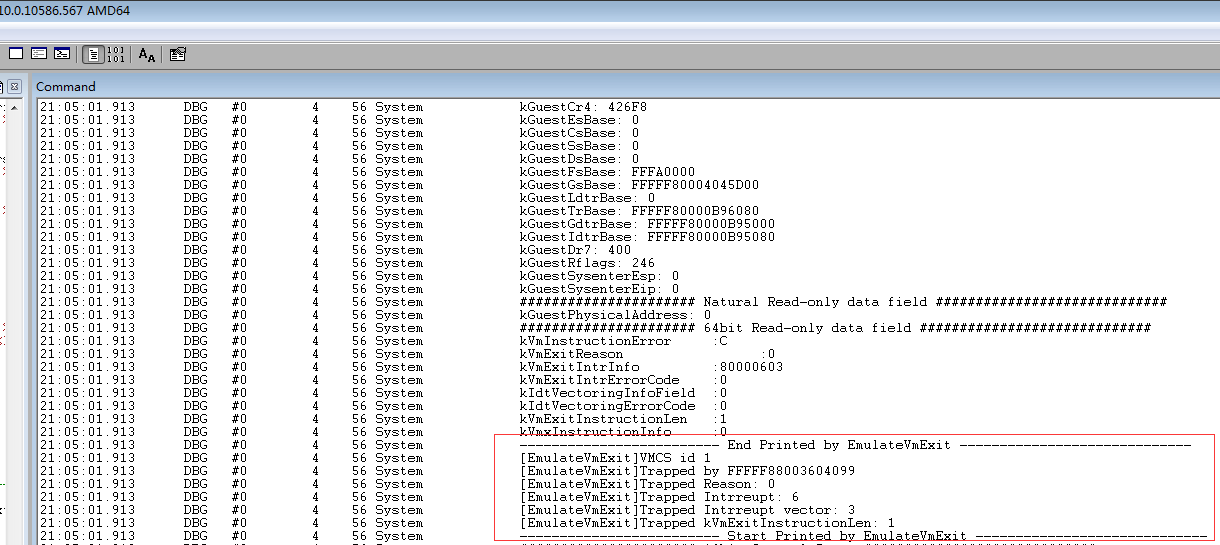Viewport: 1220px width, 545px height.
Task: Click the blank window icon in the toolbar
Action: pos(16,54)
